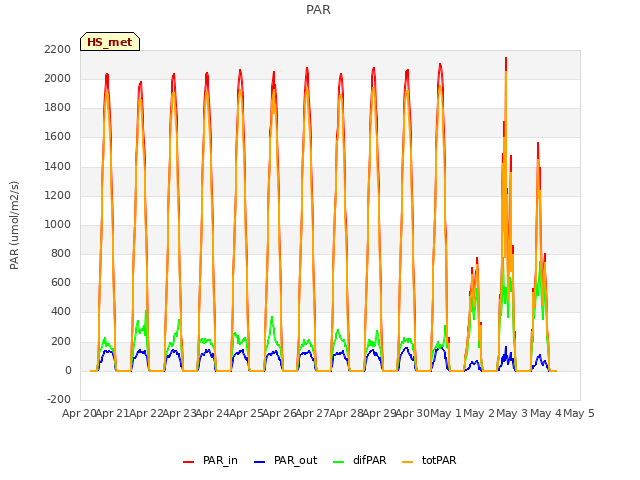Image resolution: width=640 pixels, height=480 pixels.
Task: Click the 1400 y-axis tick label
Action: (x=58, y=166)
